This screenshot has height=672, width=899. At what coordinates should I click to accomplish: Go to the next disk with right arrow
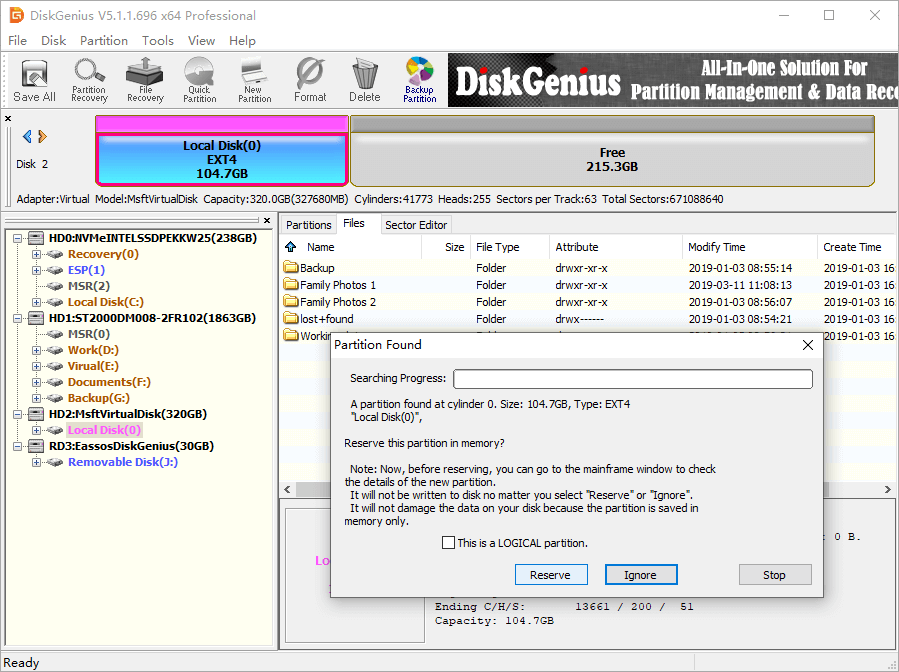click(x=43, y=137)
